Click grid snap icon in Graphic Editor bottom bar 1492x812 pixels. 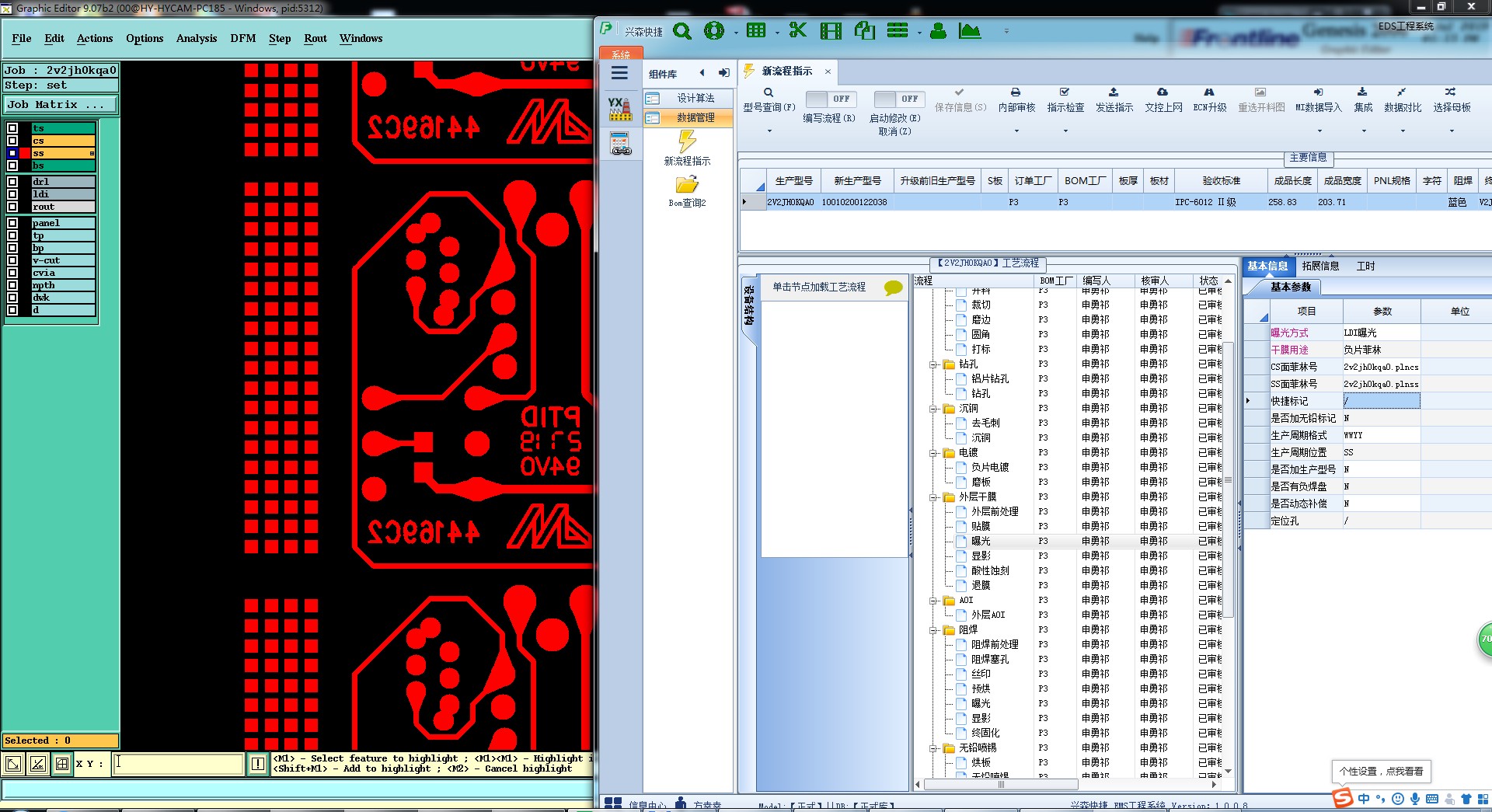tap(62, 764)
